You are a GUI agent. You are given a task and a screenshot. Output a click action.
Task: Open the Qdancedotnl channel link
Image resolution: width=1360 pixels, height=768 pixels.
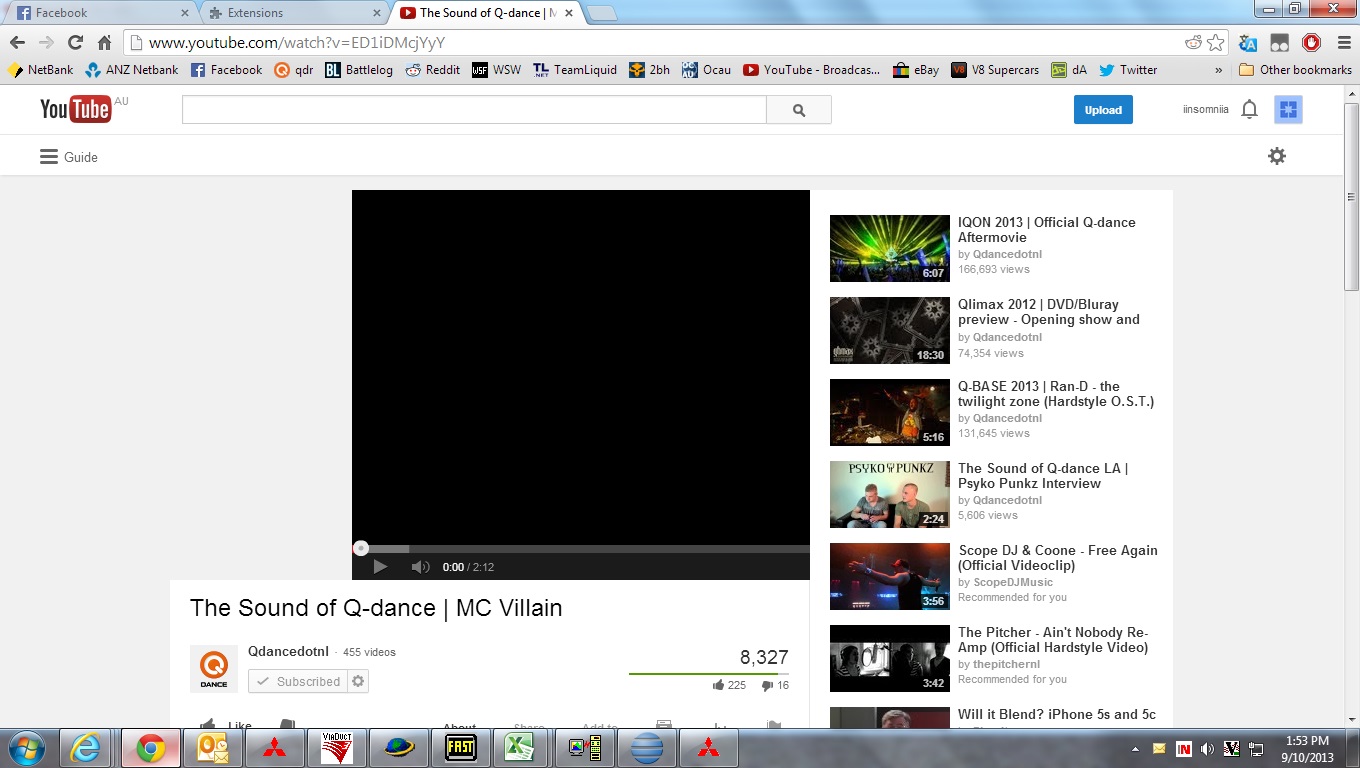[x=288, y=652]
